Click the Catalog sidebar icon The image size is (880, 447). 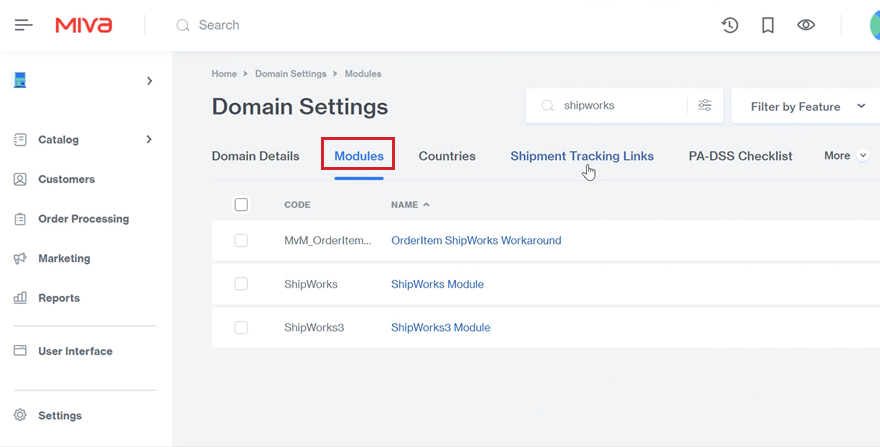(x=20, y=139)
